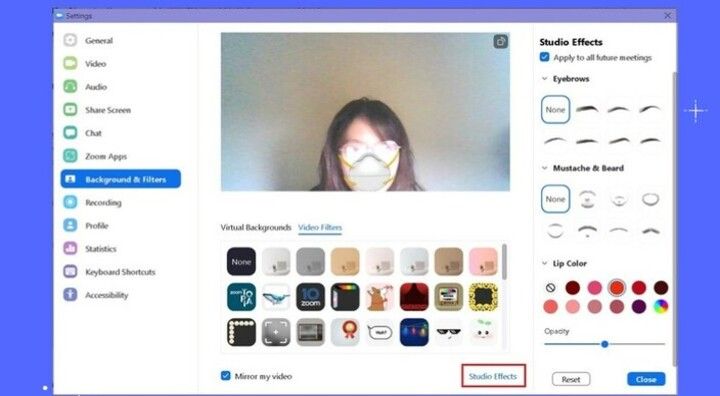The image size is (720, 396).
Task: Choose the thin mustache style
Action: point(619,230)
